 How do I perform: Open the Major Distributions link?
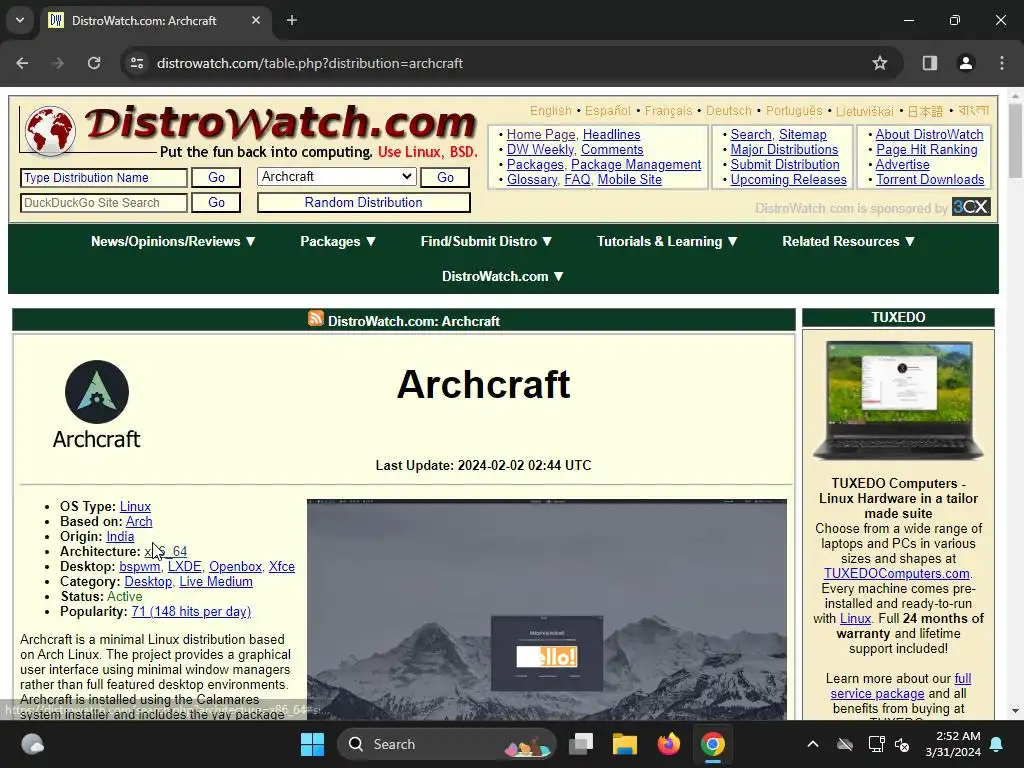tap(784, 150)
